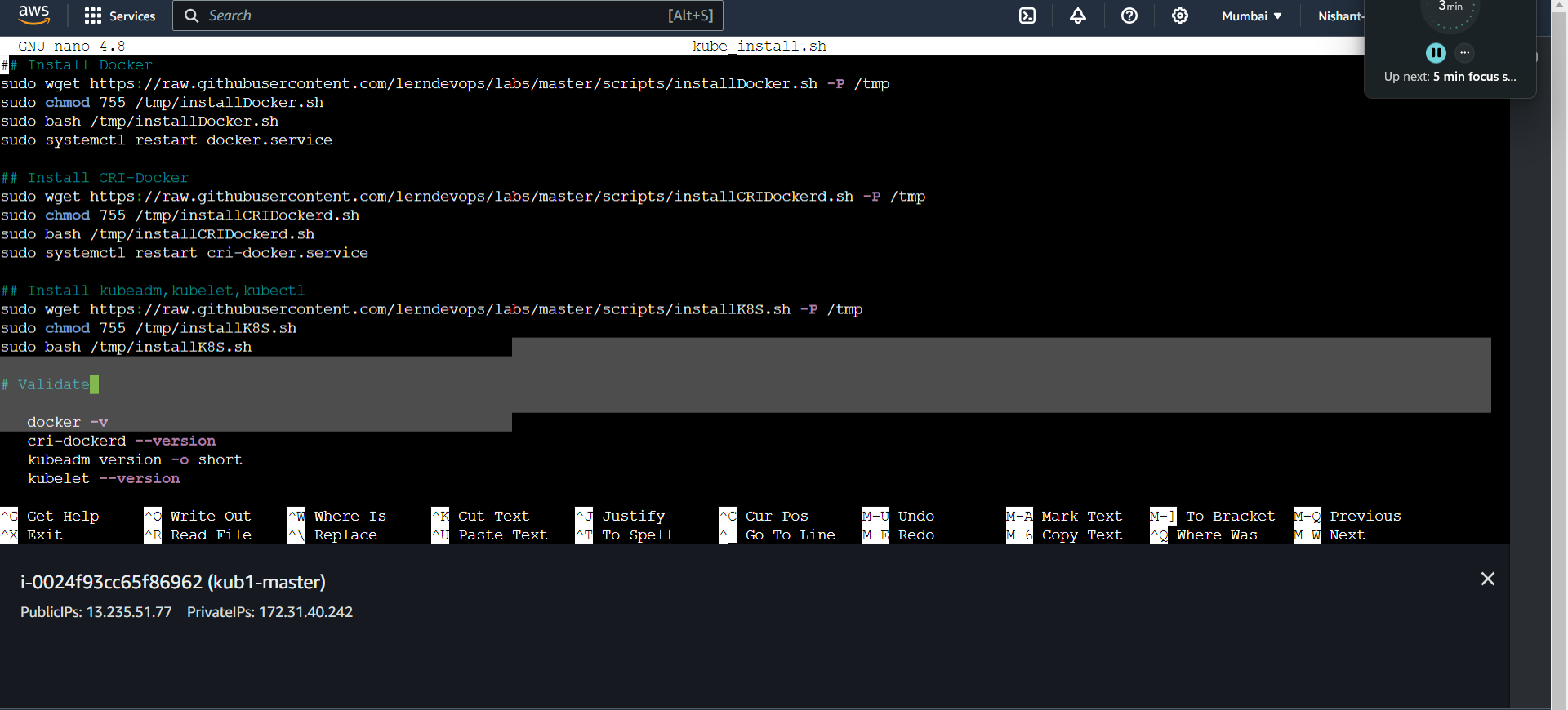Screen dimensions: 1568x710
Task: Click the installK8S.sh wget URL
Action: pos(439,309)
